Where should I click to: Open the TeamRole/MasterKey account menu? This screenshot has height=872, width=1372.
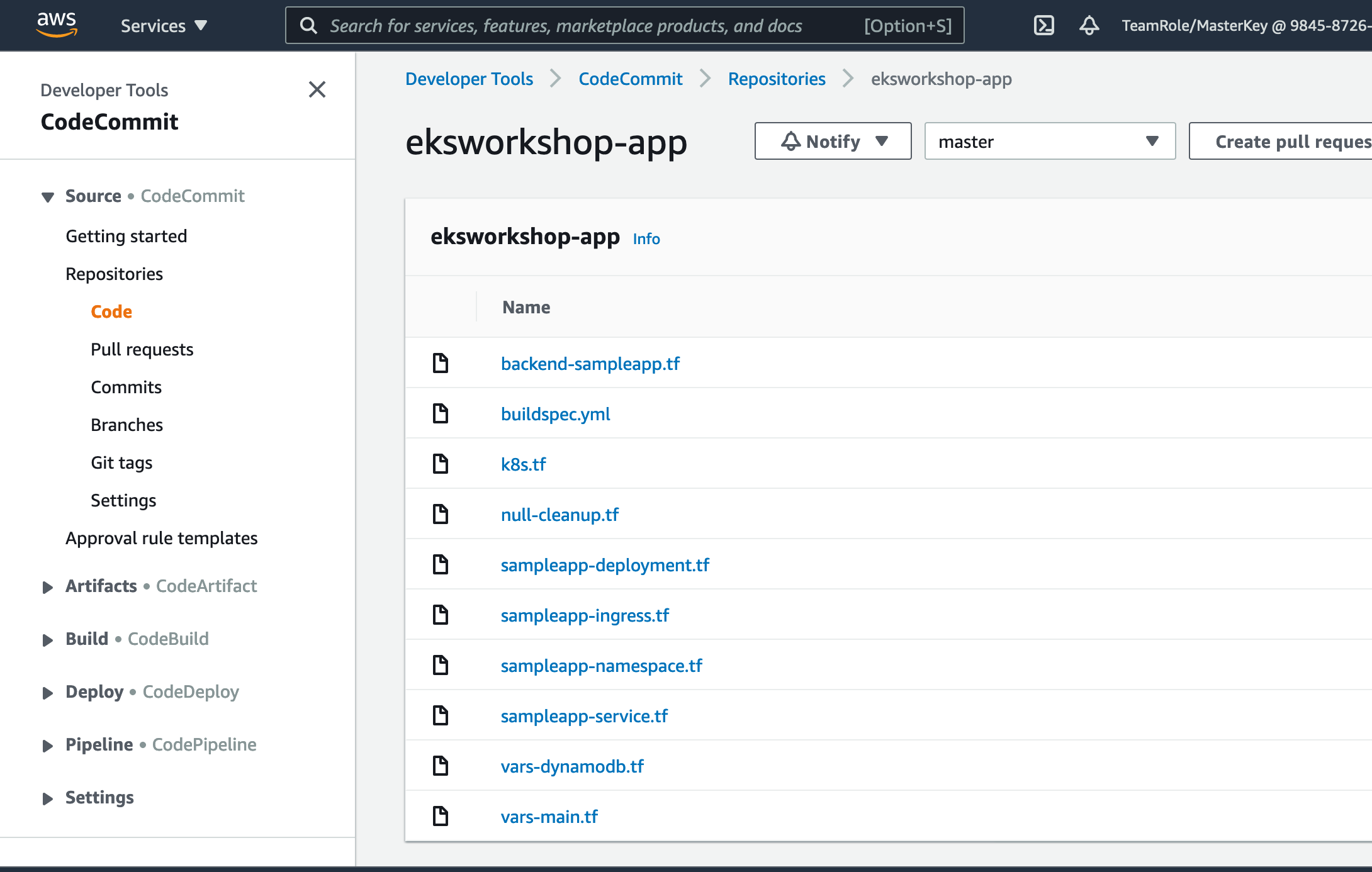1246,26
